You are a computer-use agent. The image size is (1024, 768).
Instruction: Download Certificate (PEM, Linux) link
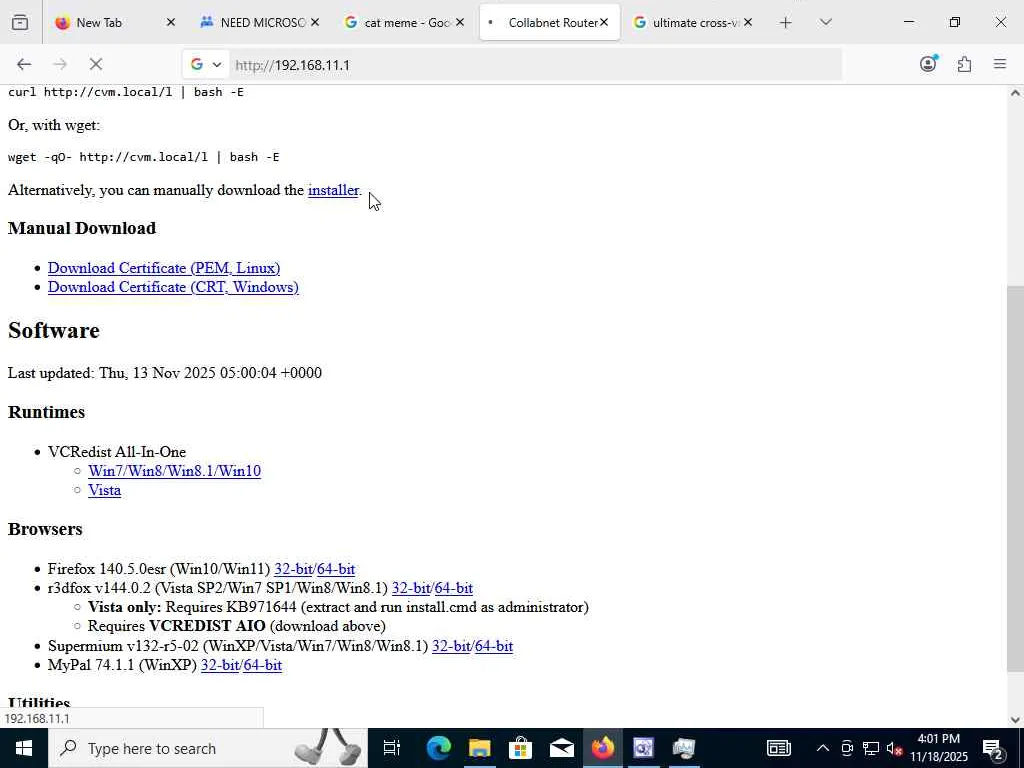pos(164,268)
